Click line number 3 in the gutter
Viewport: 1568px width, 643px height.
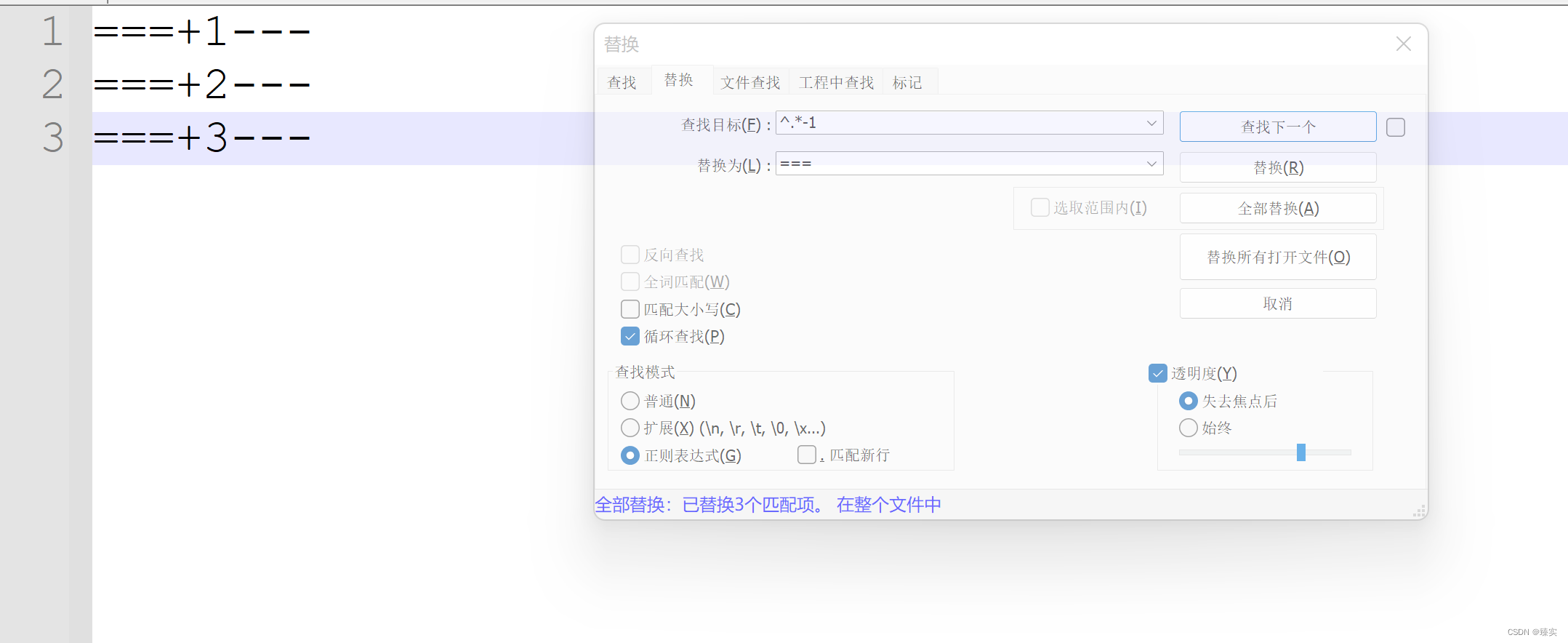[52, 137]
